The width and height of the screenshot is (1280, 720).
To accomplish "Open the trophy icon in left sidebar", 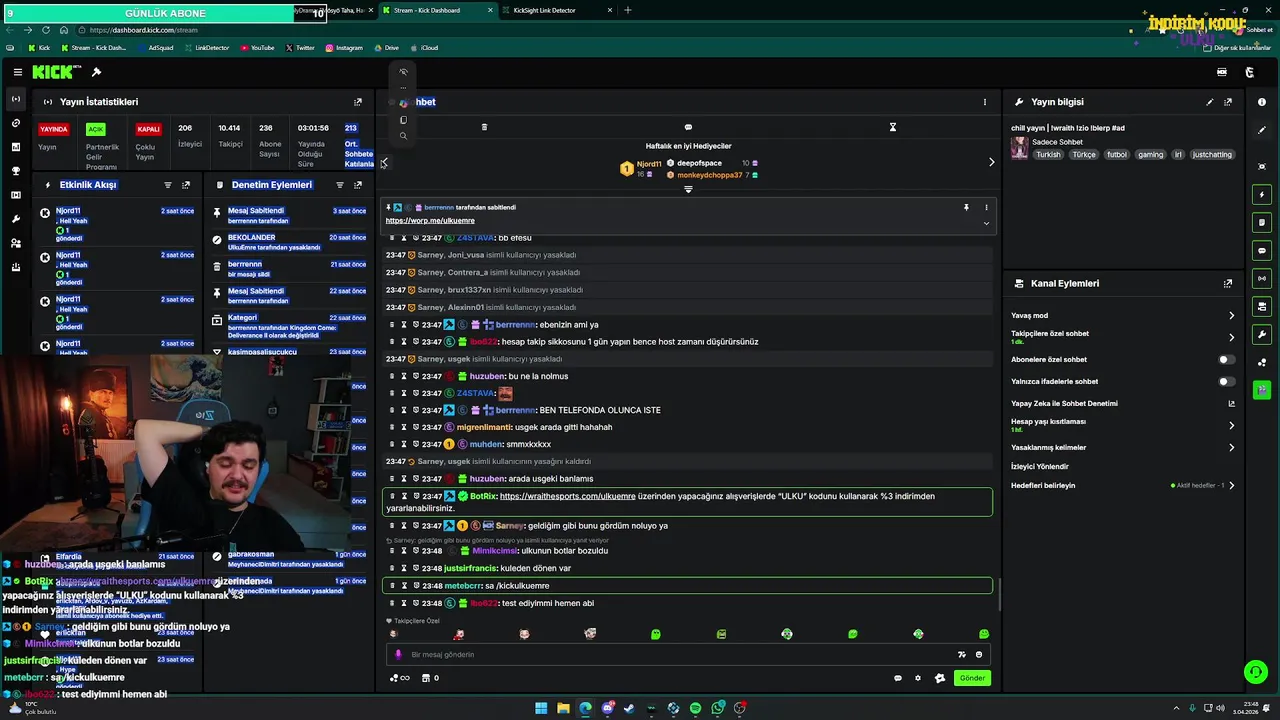I will click(x=15, y=171).
